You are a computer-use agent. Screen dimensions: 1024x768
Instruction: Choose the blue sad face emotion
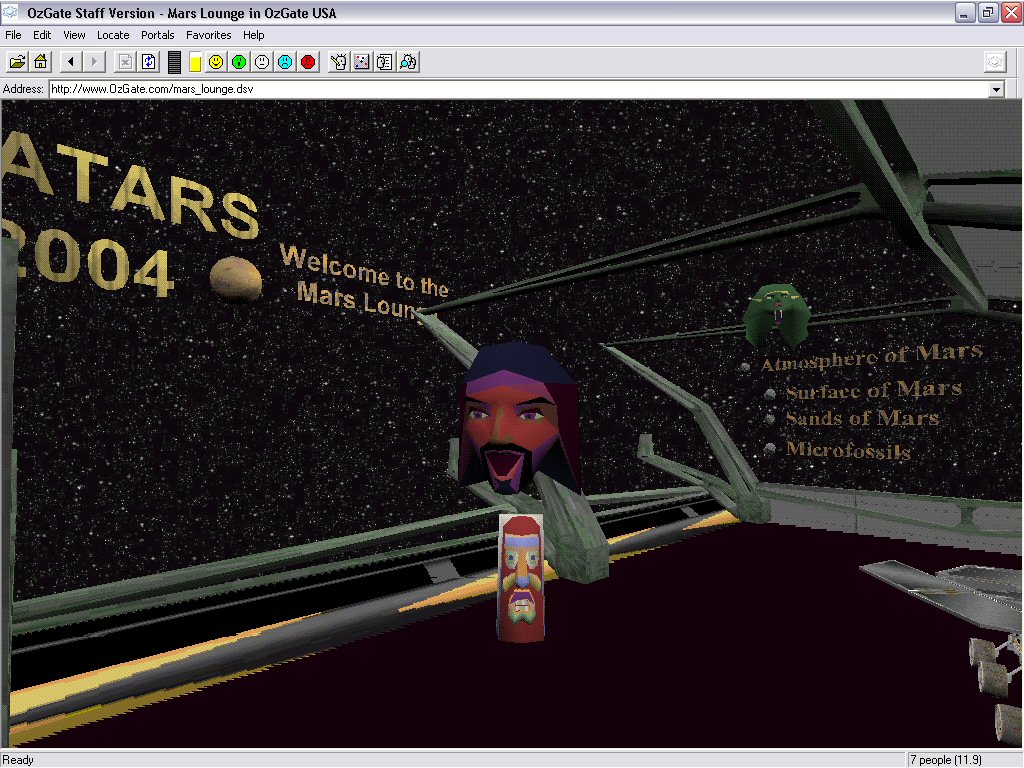coord(285,62)
